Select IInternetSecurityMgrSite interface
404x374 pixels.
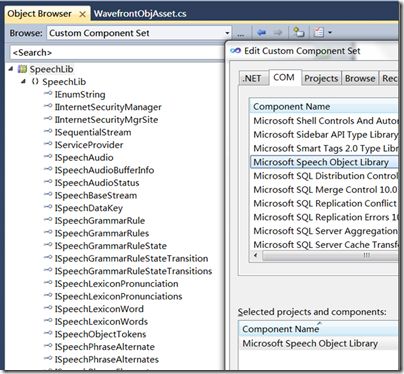click(106, 120)
